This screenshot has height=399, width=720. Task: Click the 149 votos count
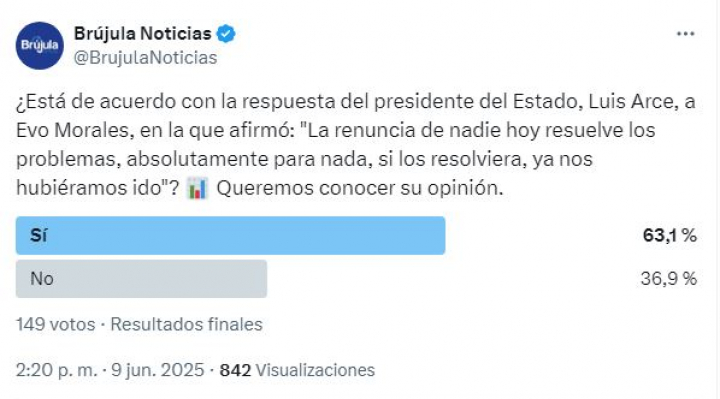tap(56, 324)
